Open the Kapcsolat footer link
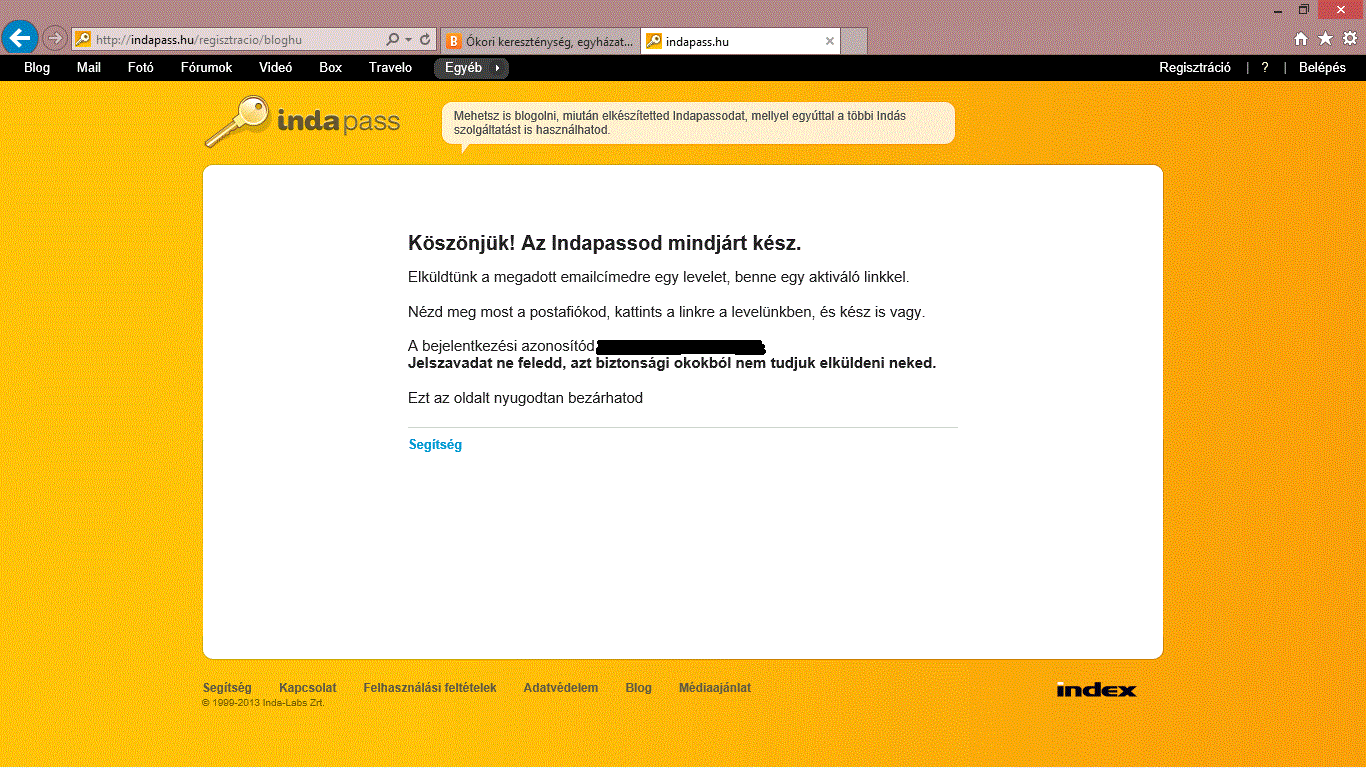This screenshot has height=768, width=1366. pos(308,688)
